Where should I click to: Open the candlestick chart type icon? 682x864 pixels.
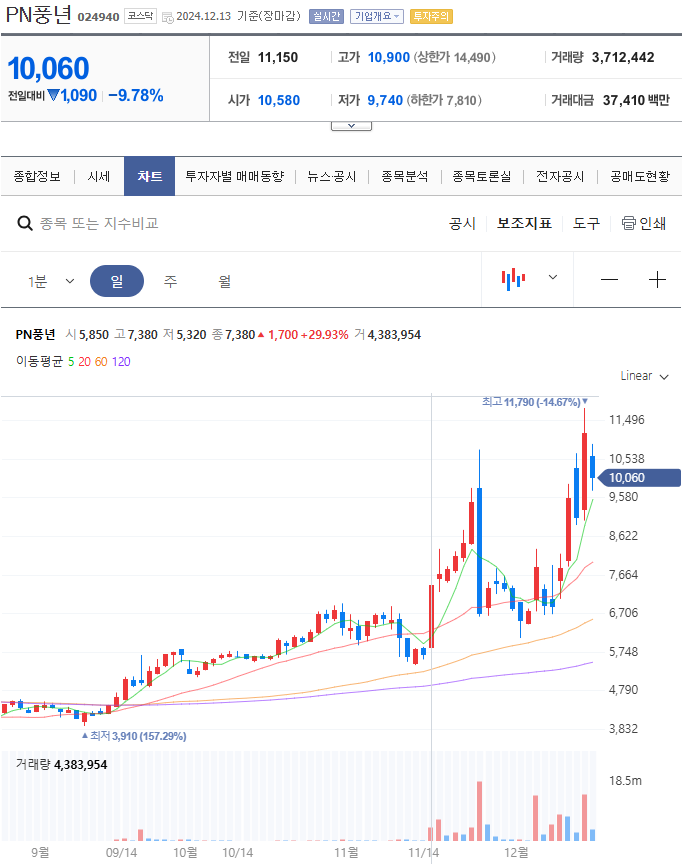click(x=513, y=279)
